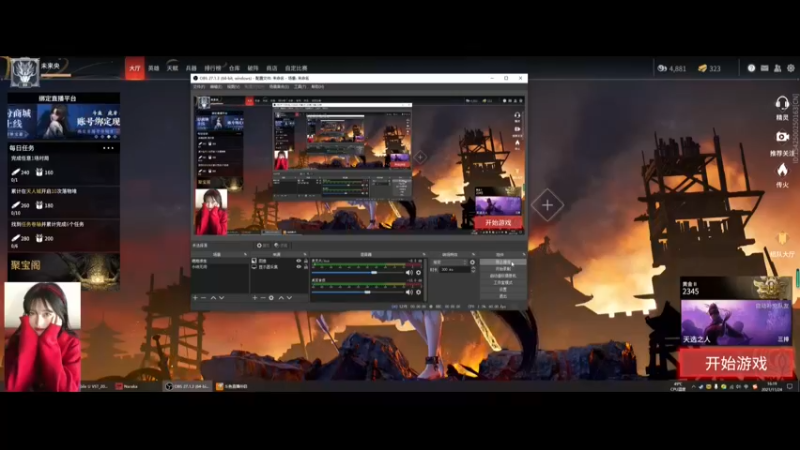The width and height of the screenshot is (800, 450).
Task: Open the Windows notification center icon
Action: (x=790, y=386)
